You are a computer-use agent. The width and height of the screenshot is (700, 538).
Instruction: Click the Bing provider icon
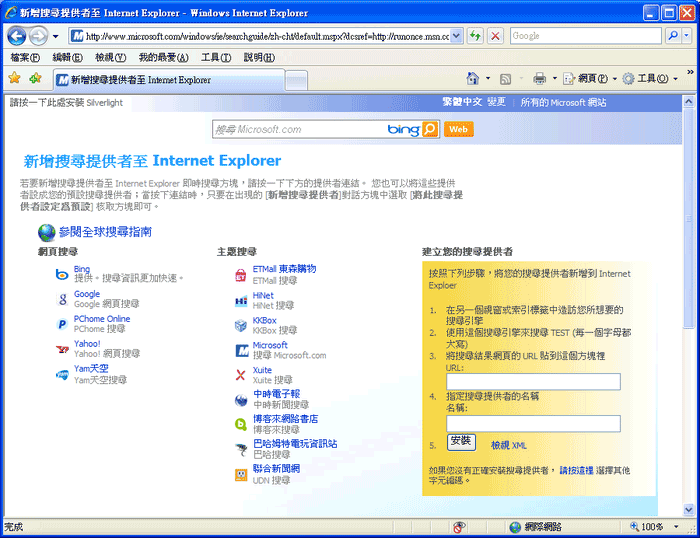[62, 274]
